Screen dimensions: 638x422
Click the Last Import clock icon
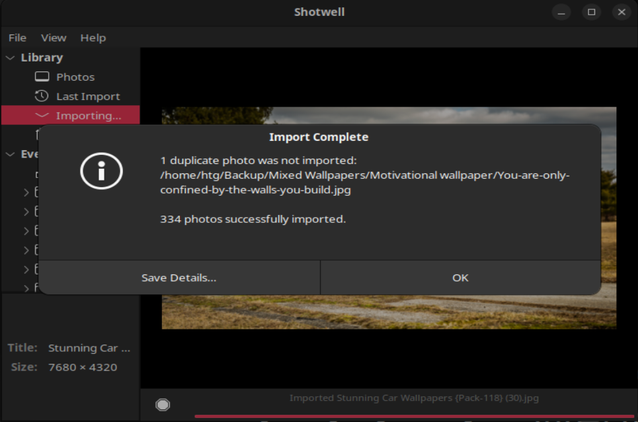click(42, 96)
